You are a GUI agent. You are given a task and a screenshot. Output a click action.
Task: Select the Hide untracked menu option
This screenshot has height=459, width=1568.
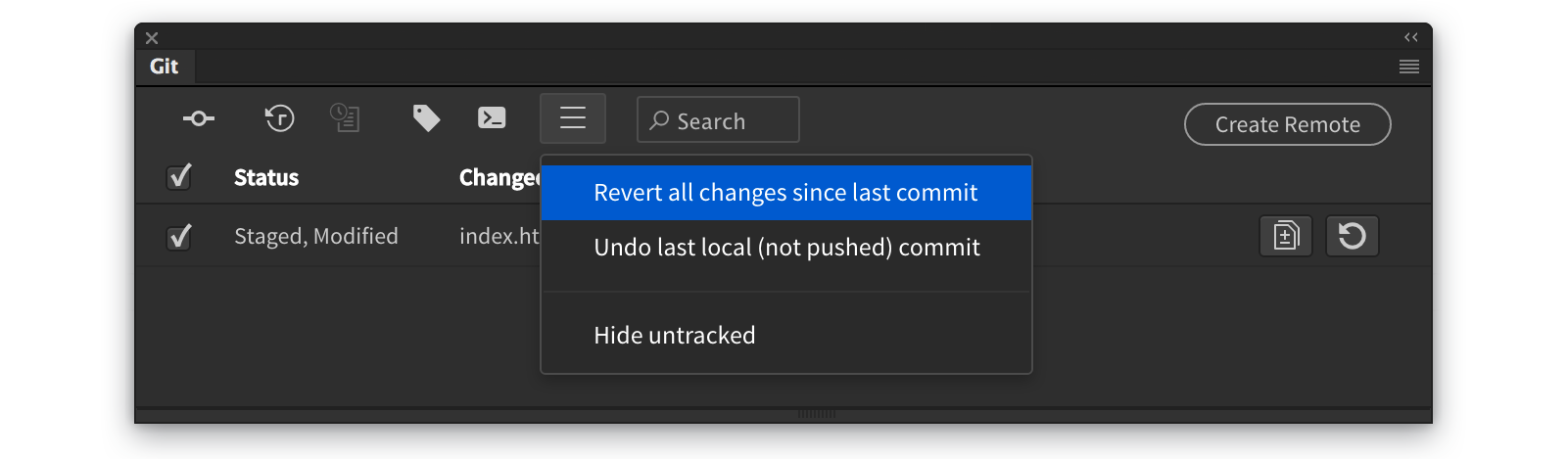675,336
